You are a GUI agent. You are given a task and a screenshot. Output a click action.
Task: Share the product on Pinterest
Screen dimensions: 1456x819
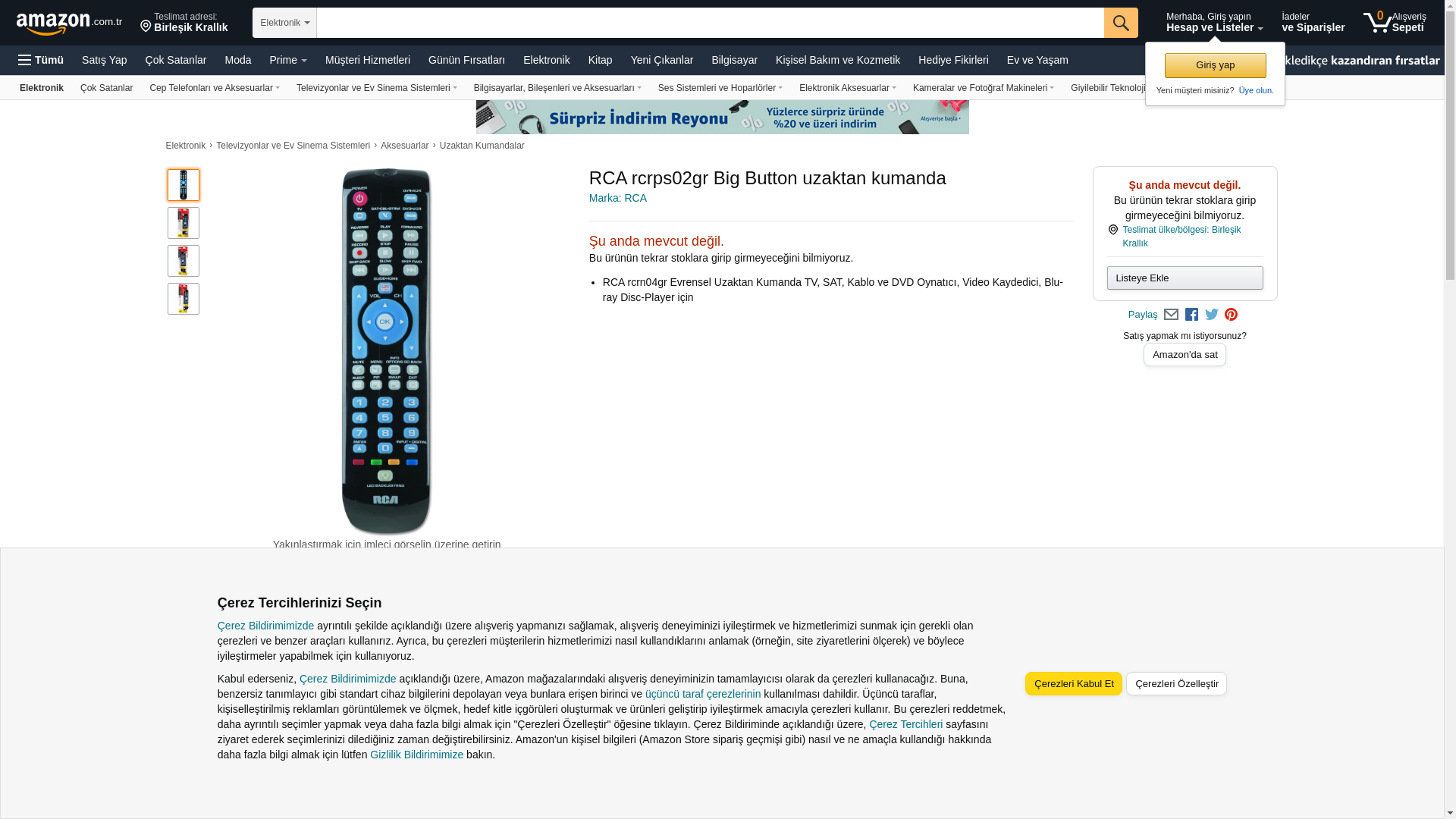coord(1231,315)
